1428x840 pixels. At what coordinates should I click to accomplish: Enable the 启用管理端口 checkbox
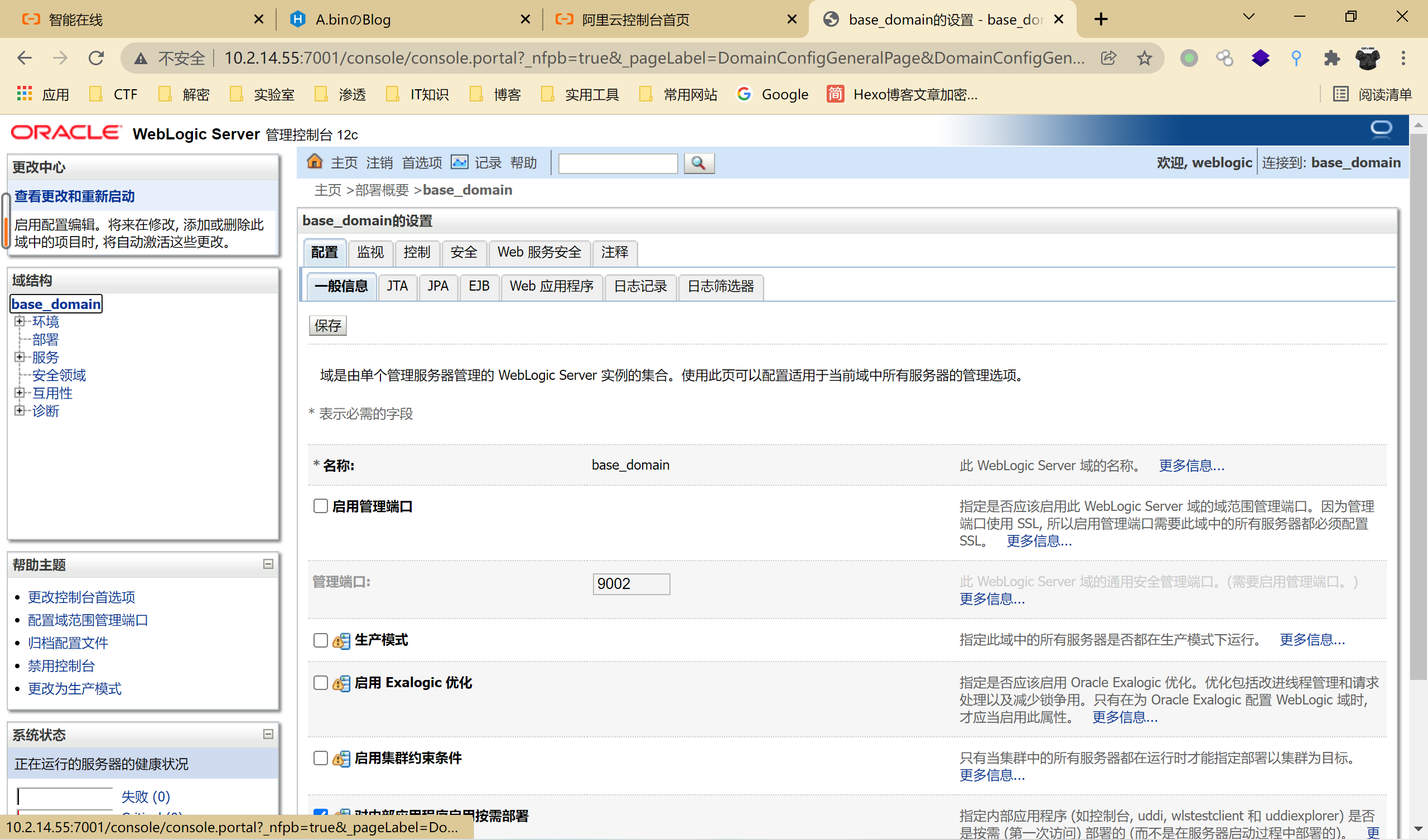pos(321,505)
